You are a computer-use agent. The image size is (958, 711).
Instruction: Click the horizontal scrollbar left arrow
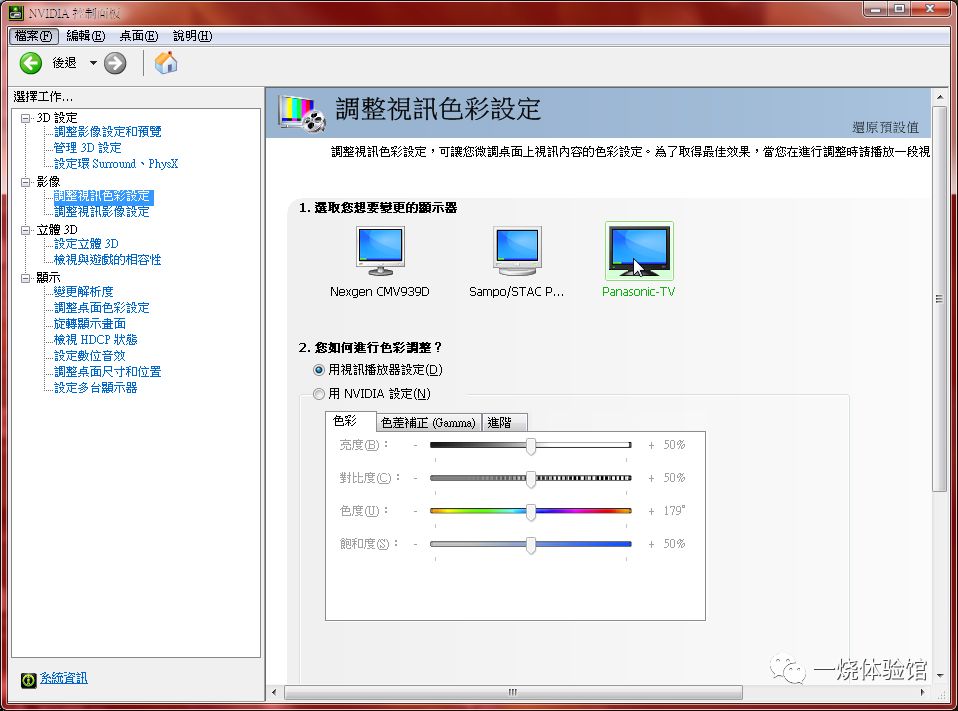pyautogui.click(x=274, y=692)
